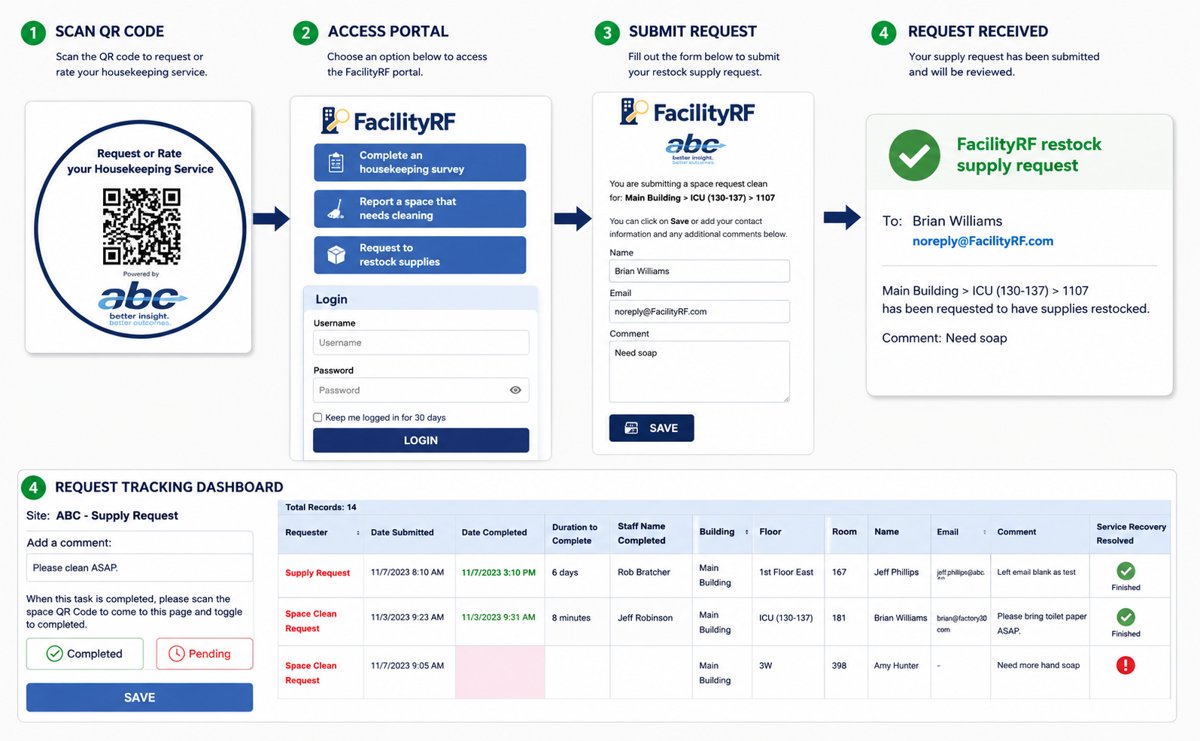Select Request to restock supplies
The width and height of the screenshot is (1200, 741).
point(420,255)
